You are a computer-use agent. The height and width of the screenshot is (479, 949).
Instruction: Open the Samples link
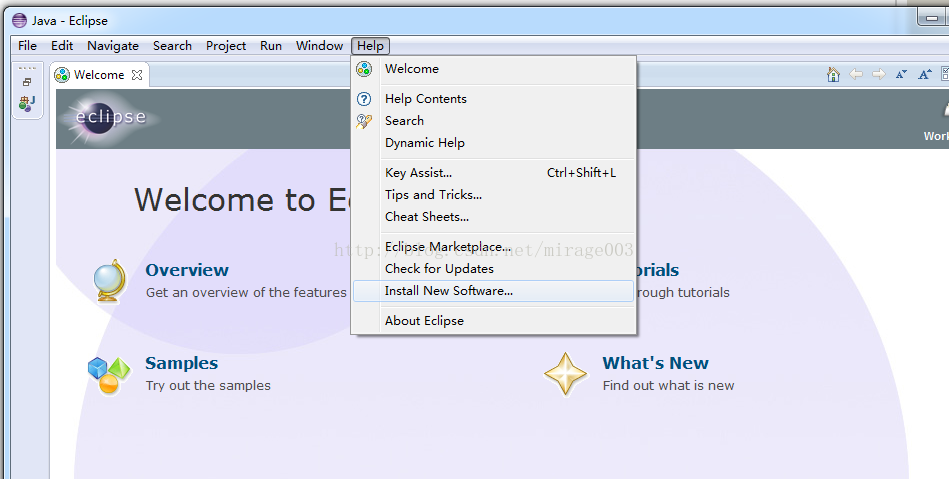click(182, 363)
